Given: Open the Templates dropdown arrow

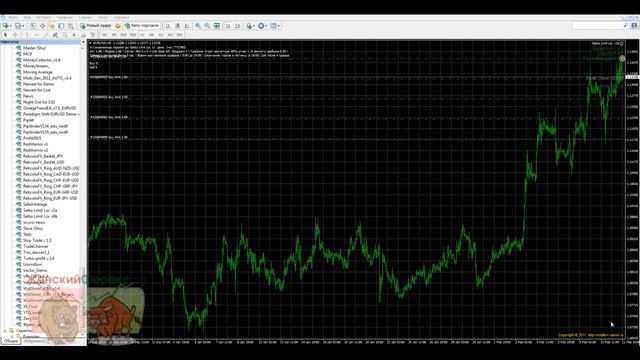Looking at the screenshot, I should pyautogui.click(x=279, y=26).
